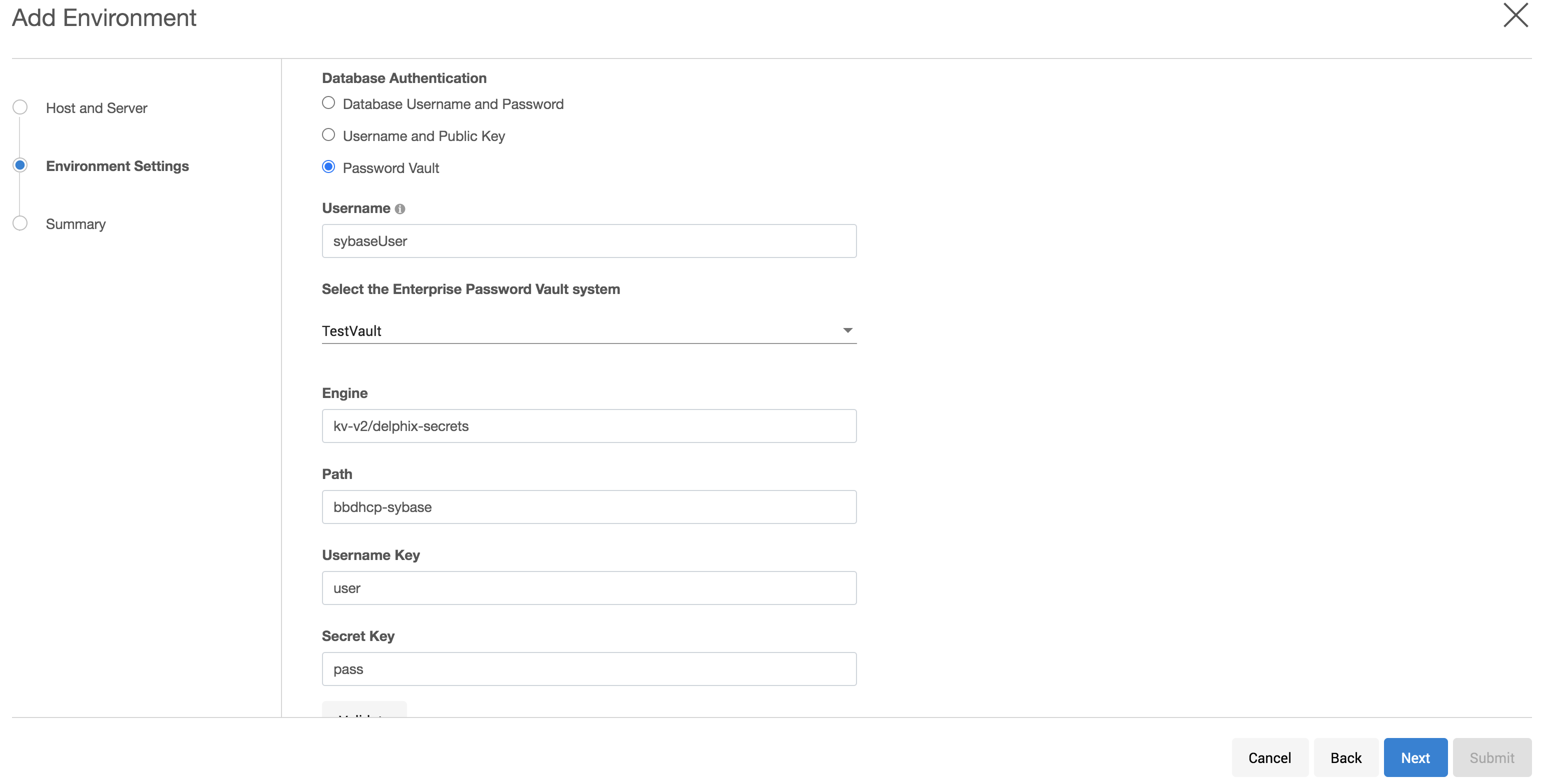The image size is (1541, 784).
Task: Click the Summary step circle
Action: point(20,223)
